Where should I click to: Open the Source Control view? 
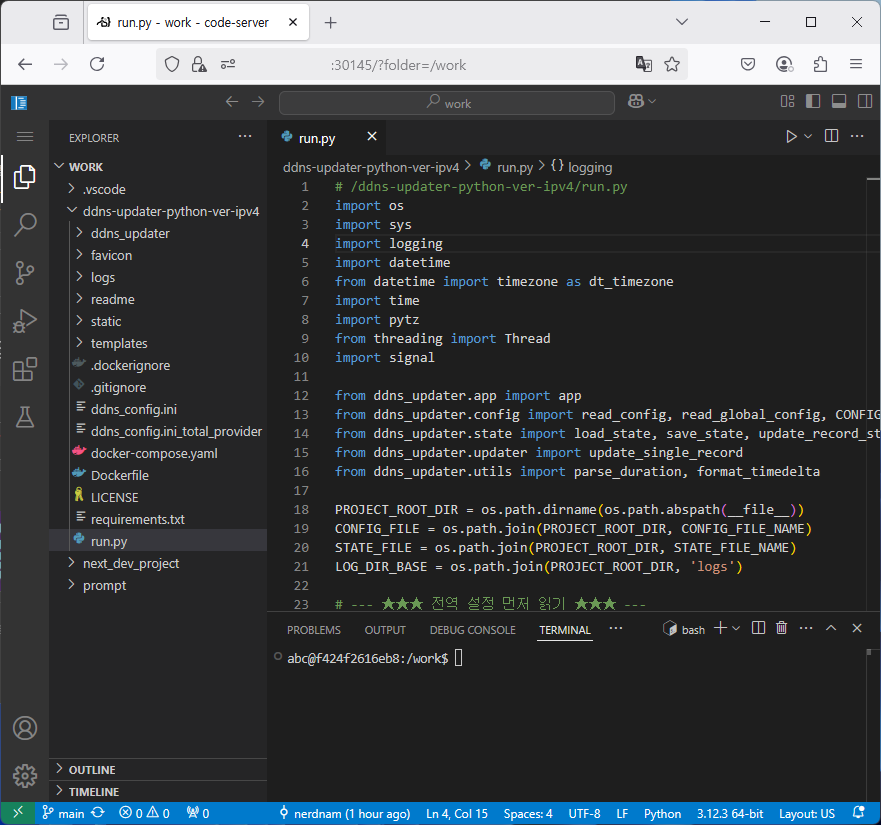[24, 273]
